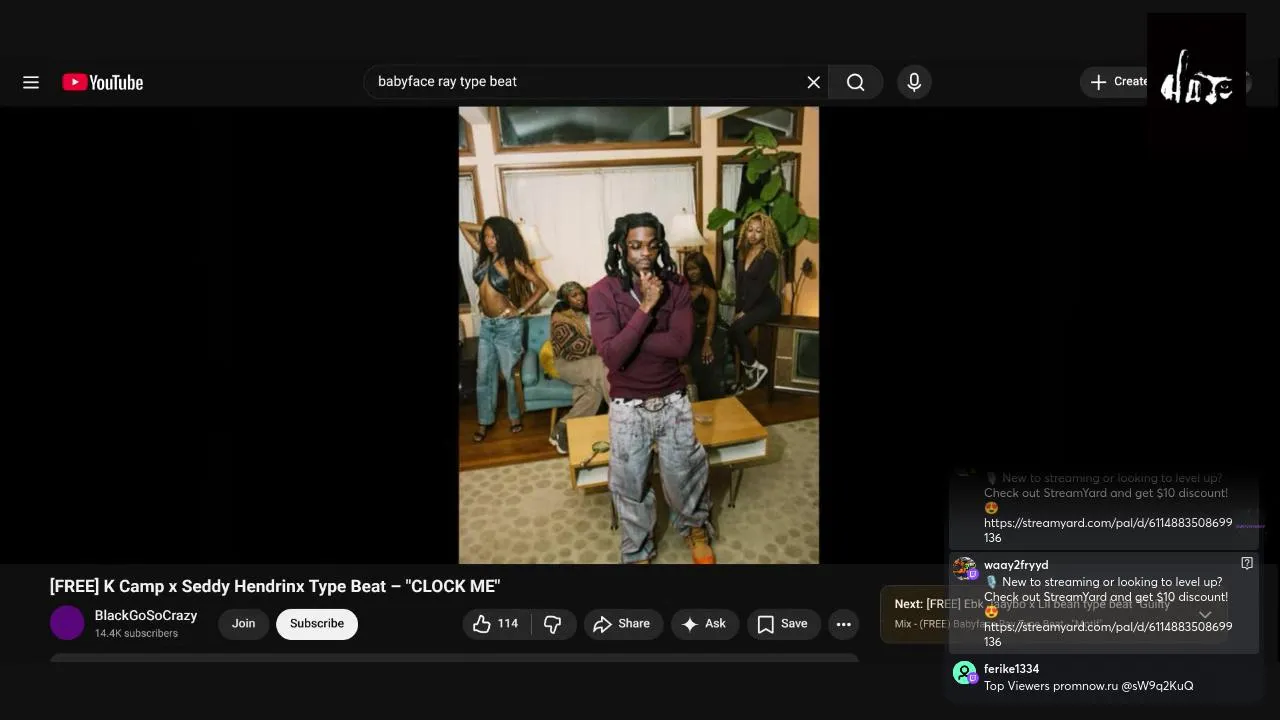Like the video using the thumbs up
Viewport: 1280px width, 720px height.
coord(482,624)
